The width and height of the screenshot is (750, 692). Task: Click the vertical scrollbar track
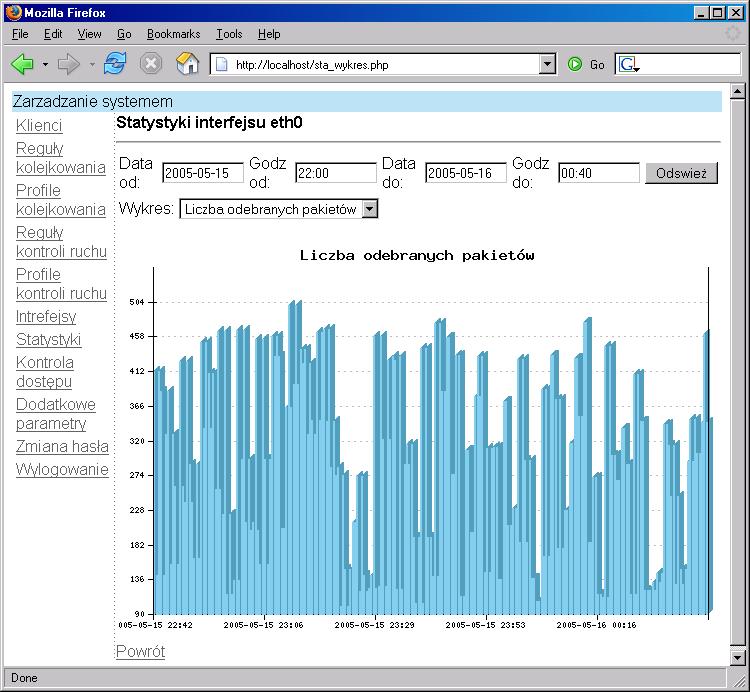coord(737,373)
